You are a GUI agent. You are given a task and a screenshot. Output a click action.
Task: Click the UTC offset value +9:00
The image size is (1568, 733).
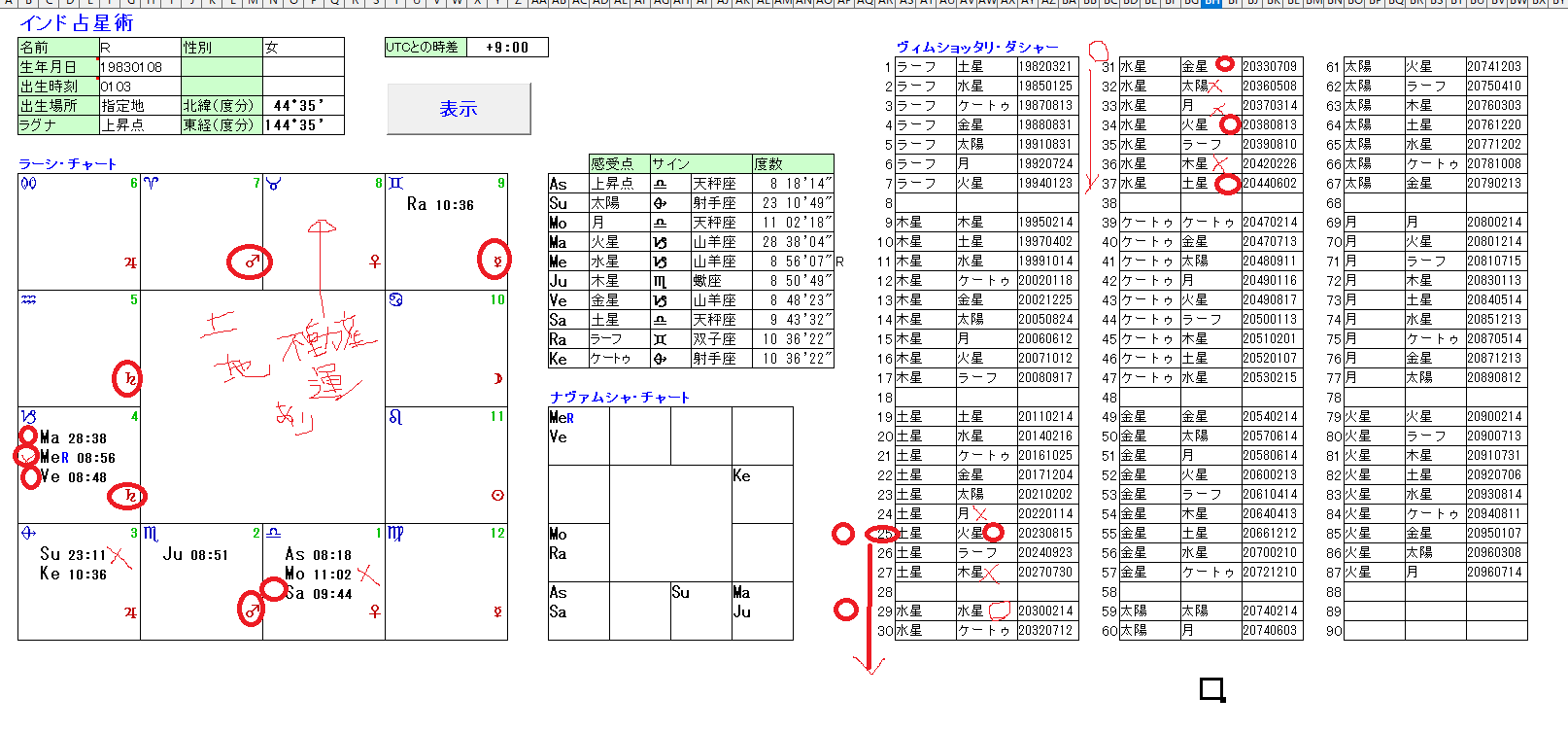pos(507,48)
